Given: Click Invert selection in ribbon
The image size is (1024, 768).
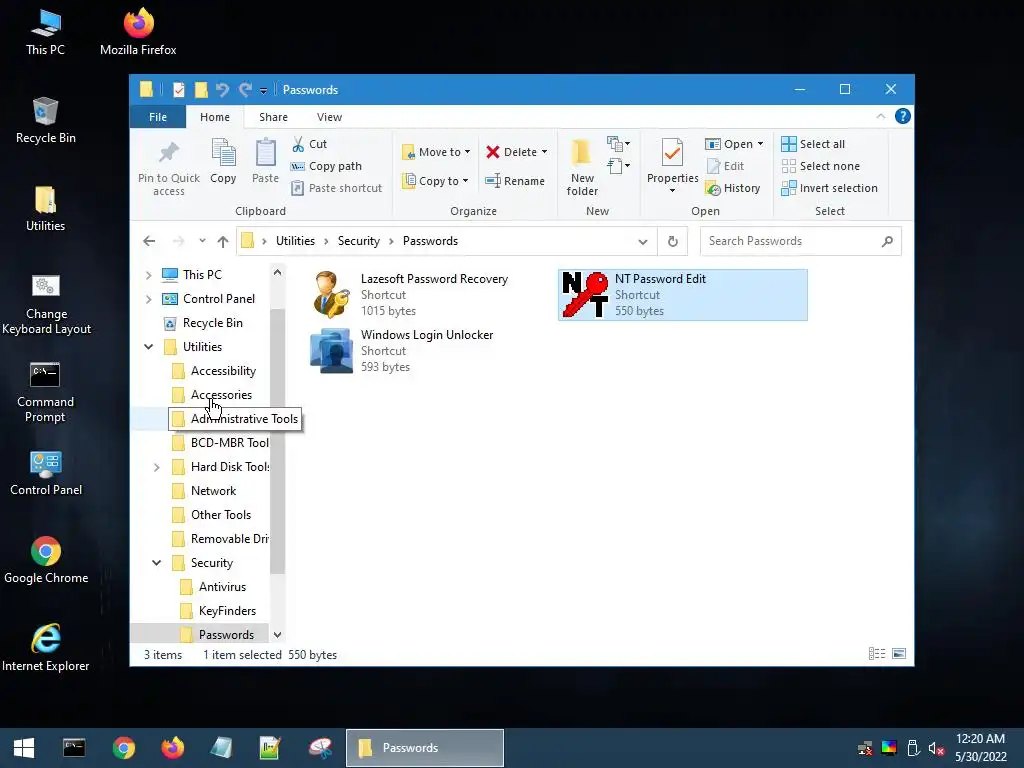Looking at the screenshot, I should [829, 188].
